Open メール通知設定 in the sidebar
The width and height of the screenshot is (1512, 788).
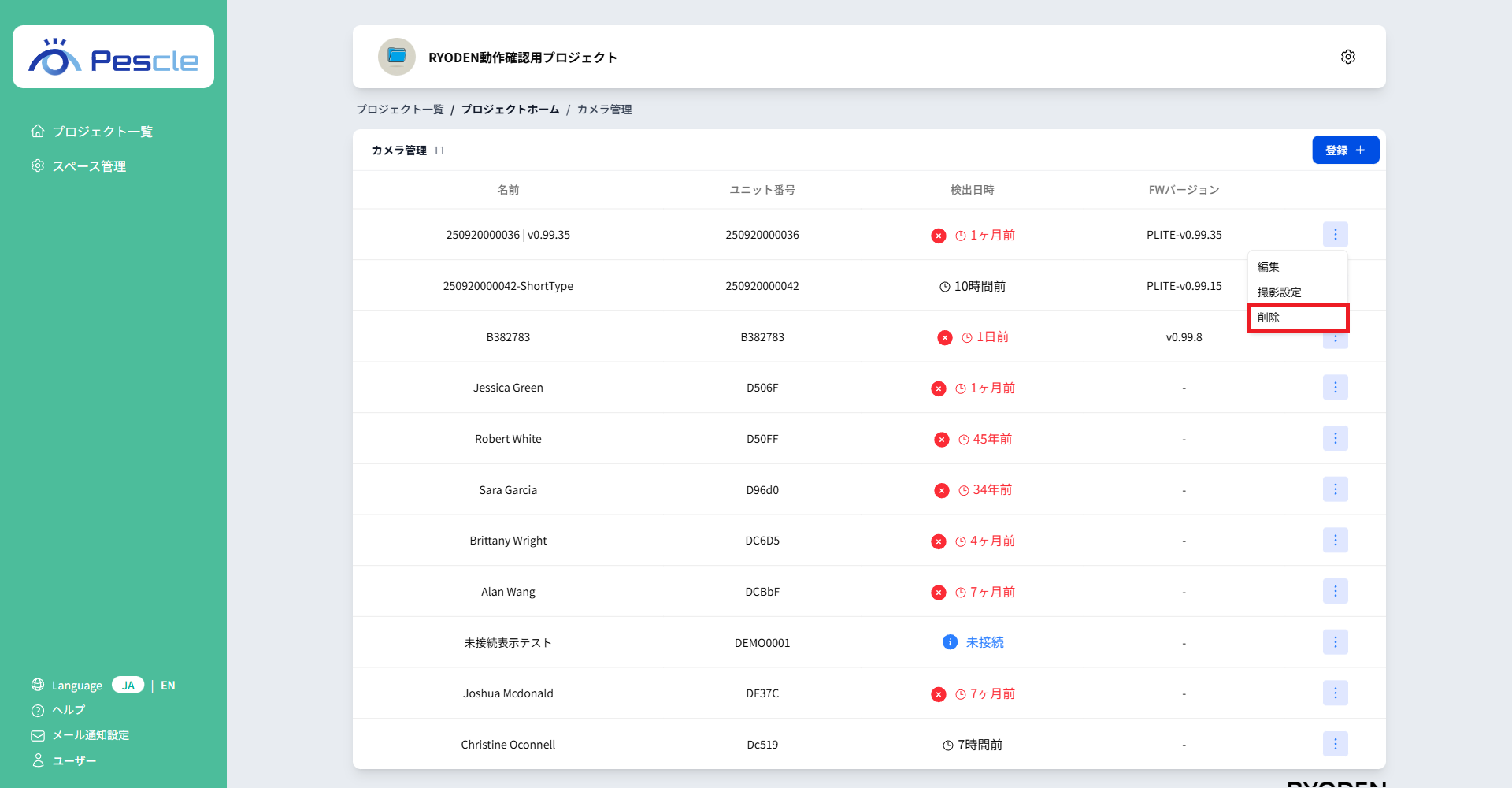pyautogui.click(x=91, y=735)
